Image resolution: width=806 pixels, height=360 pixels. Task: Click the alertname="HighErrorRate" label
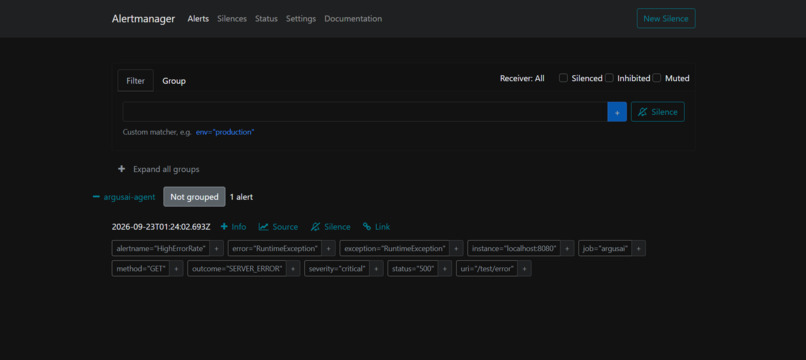(x=161, y=248)
